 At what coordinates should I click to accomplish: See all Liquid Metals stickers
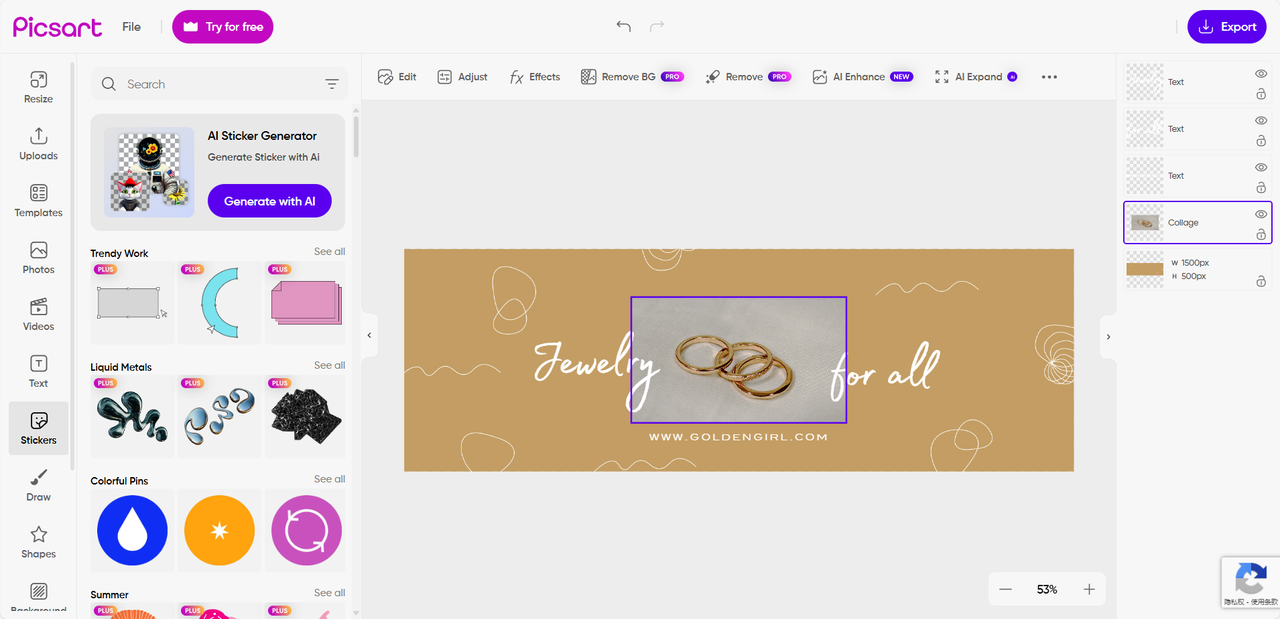[329, 366]
